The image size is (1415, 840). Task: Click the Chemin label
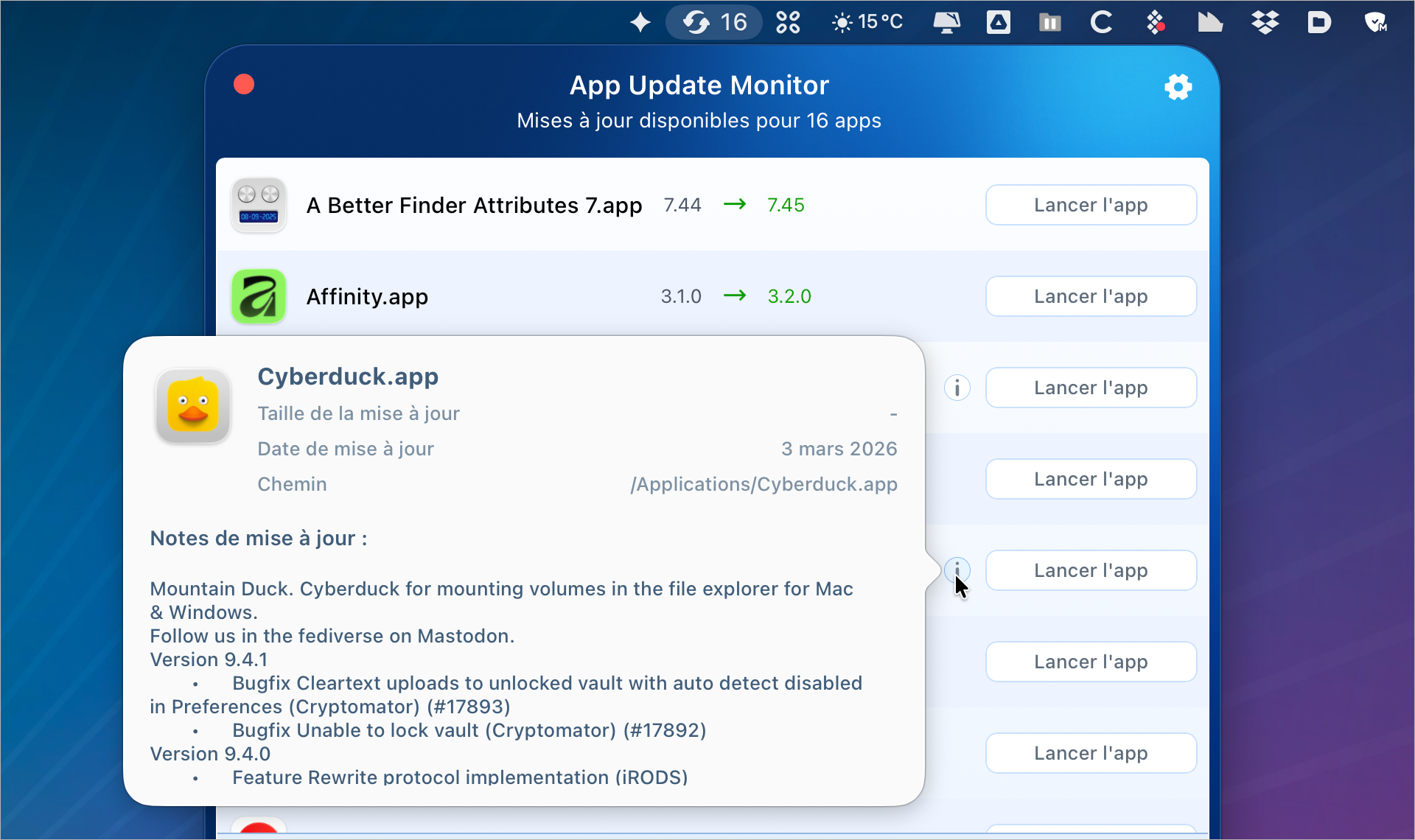292,484
